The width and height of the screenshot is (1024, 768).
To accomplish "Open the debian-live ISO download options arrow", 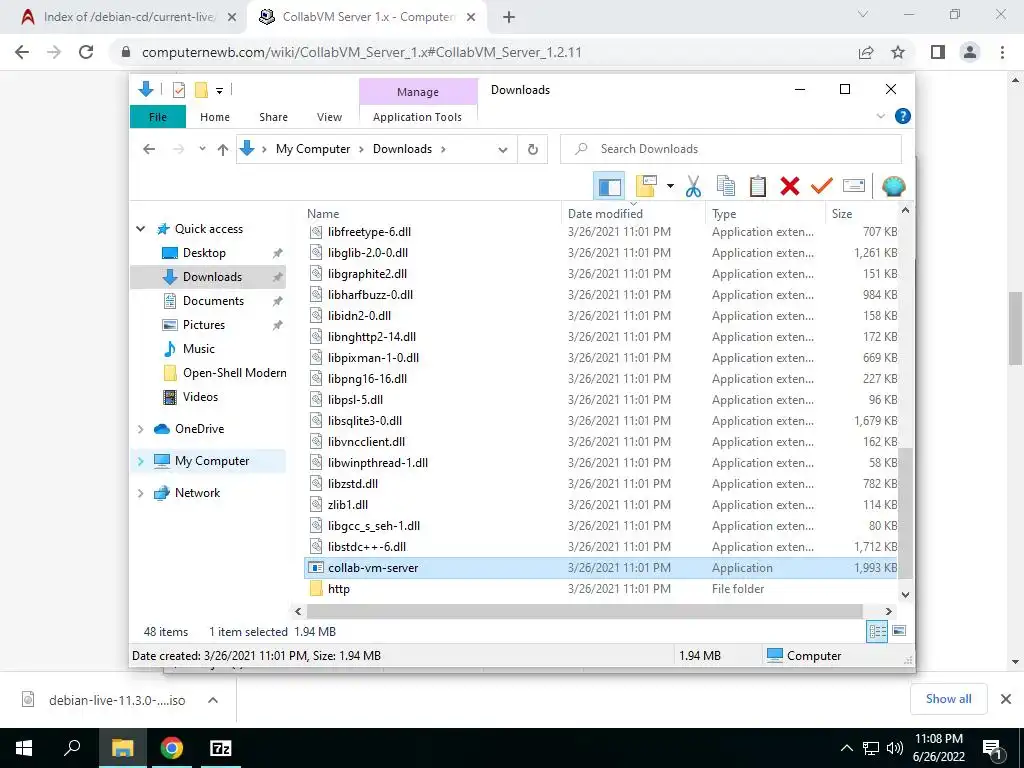I will [212, 700].
